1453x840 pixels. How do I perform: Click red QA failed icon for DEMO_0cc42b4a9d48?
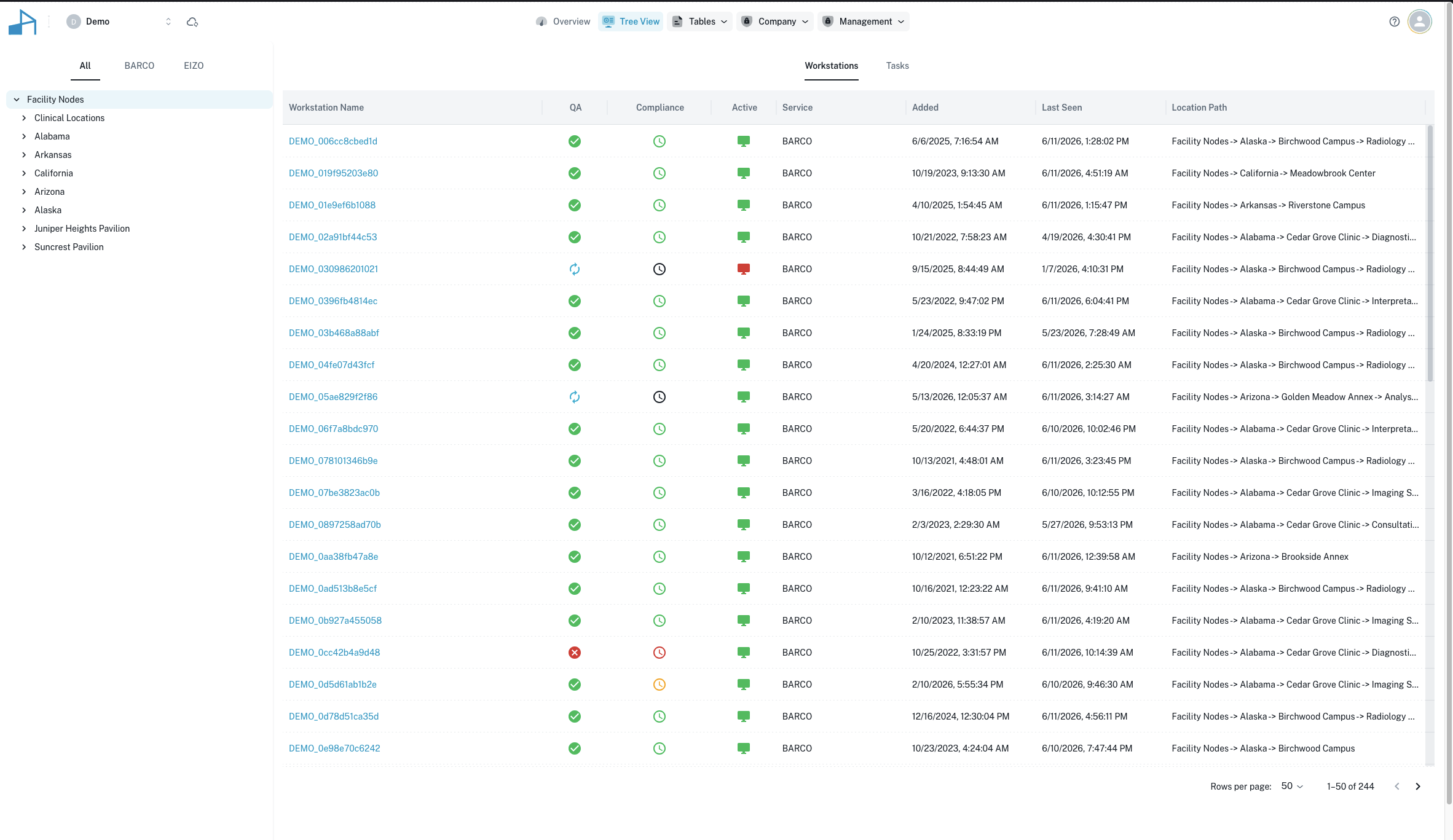tap(575, 653)
